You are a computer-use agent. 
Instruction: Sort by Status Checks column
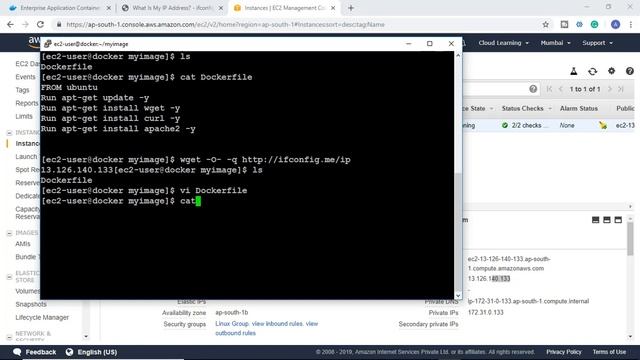(x=526, y=108)
